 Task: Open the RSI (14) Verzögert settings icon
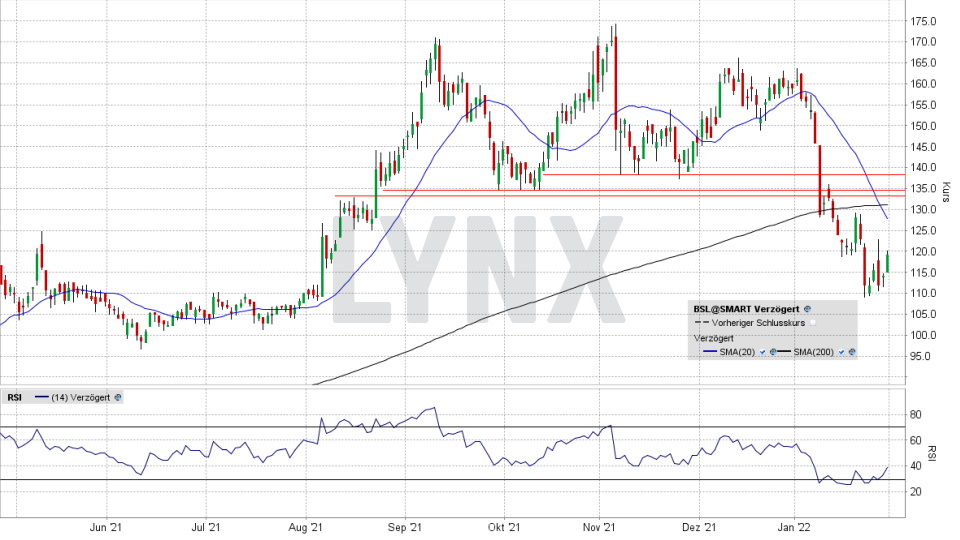pyautogui.click(x=118, y=397)
